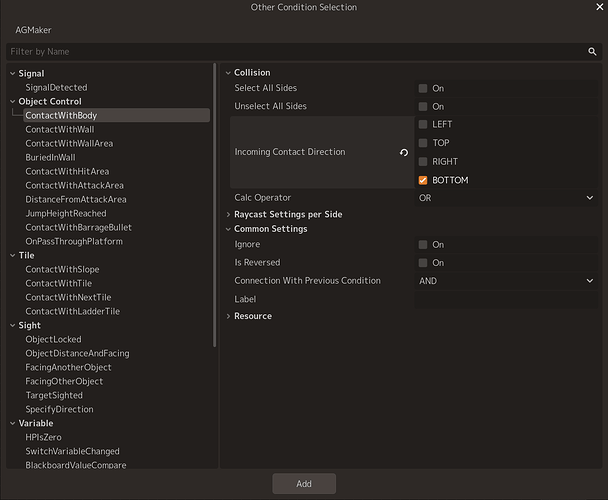608x500 pixels.
Task: Select ContactWithBarrageBullet condition
Action: pyautogui.click(x=78, y=227)
